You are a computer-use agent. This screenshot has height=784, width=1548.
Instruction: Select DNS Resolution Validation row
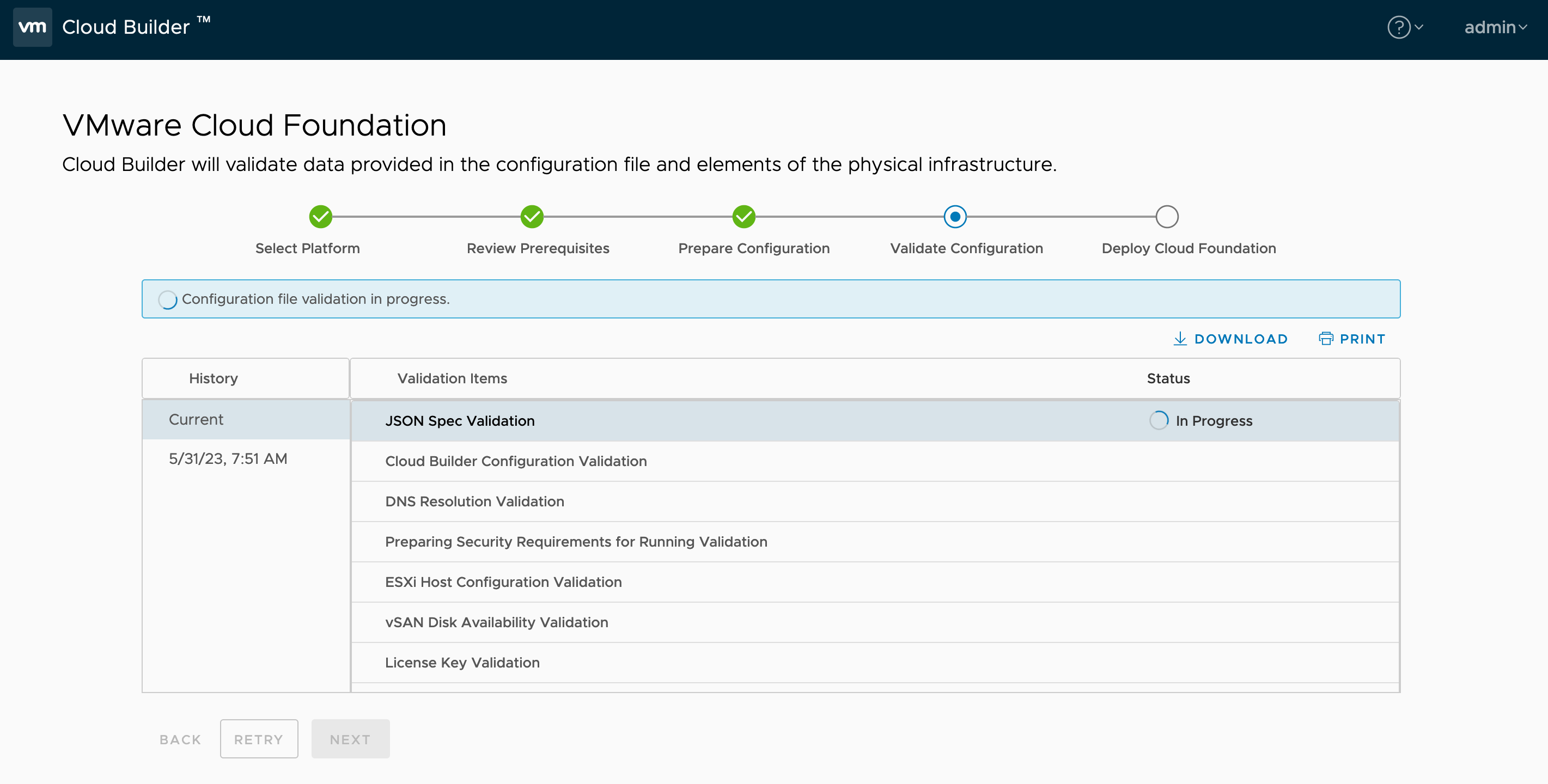875,501
